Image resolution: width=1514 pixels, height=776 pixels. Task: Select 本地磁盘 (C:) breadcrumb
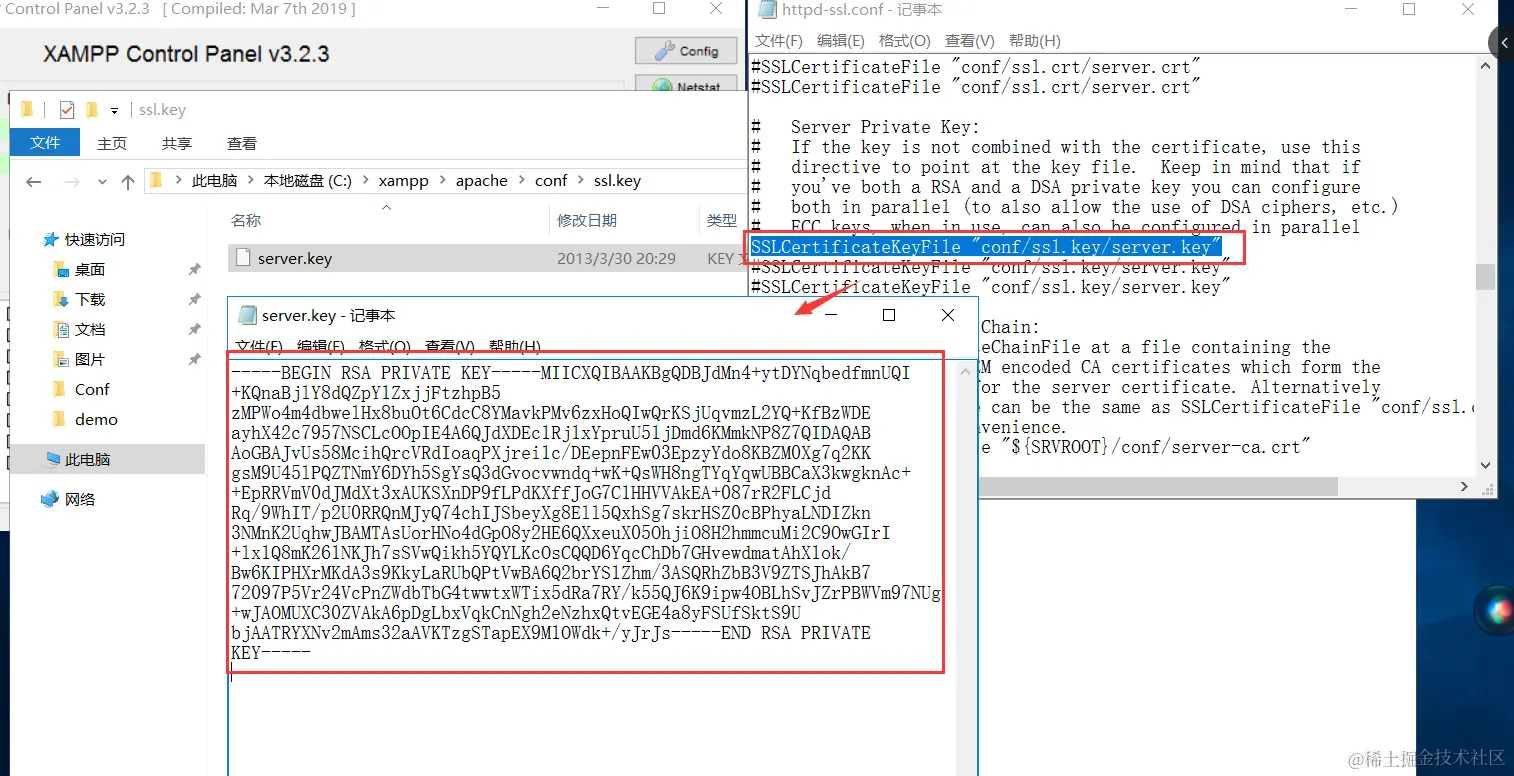pyautogui.click(x=308, y=181)
